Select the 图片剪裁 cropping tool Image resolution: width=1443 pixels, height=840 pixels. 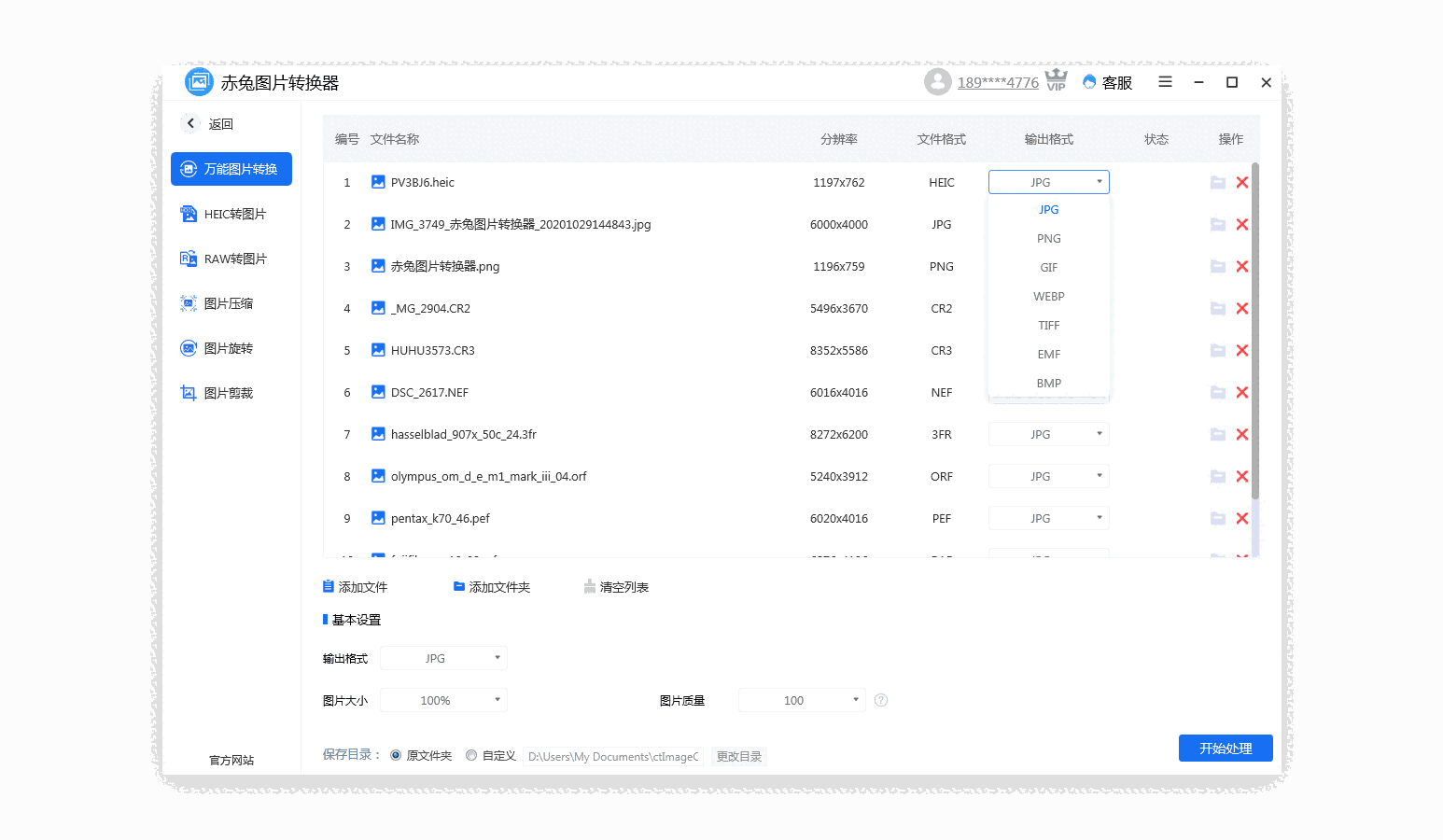pyautogui.click(x=229, y=392)
